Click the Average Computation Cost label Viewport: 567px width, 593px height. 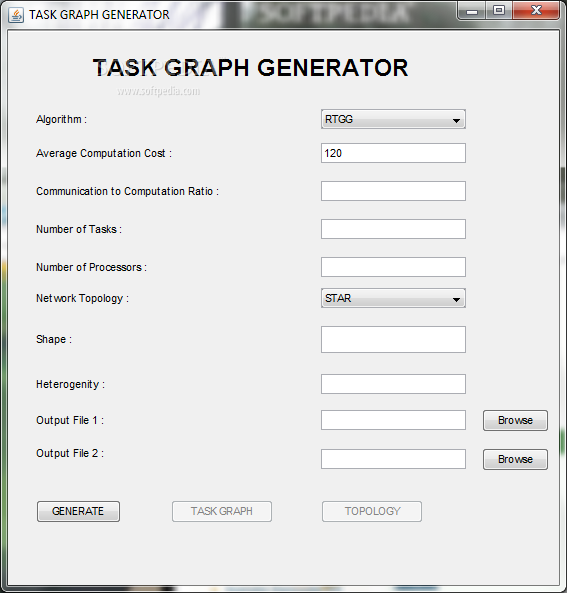[104, 154]
